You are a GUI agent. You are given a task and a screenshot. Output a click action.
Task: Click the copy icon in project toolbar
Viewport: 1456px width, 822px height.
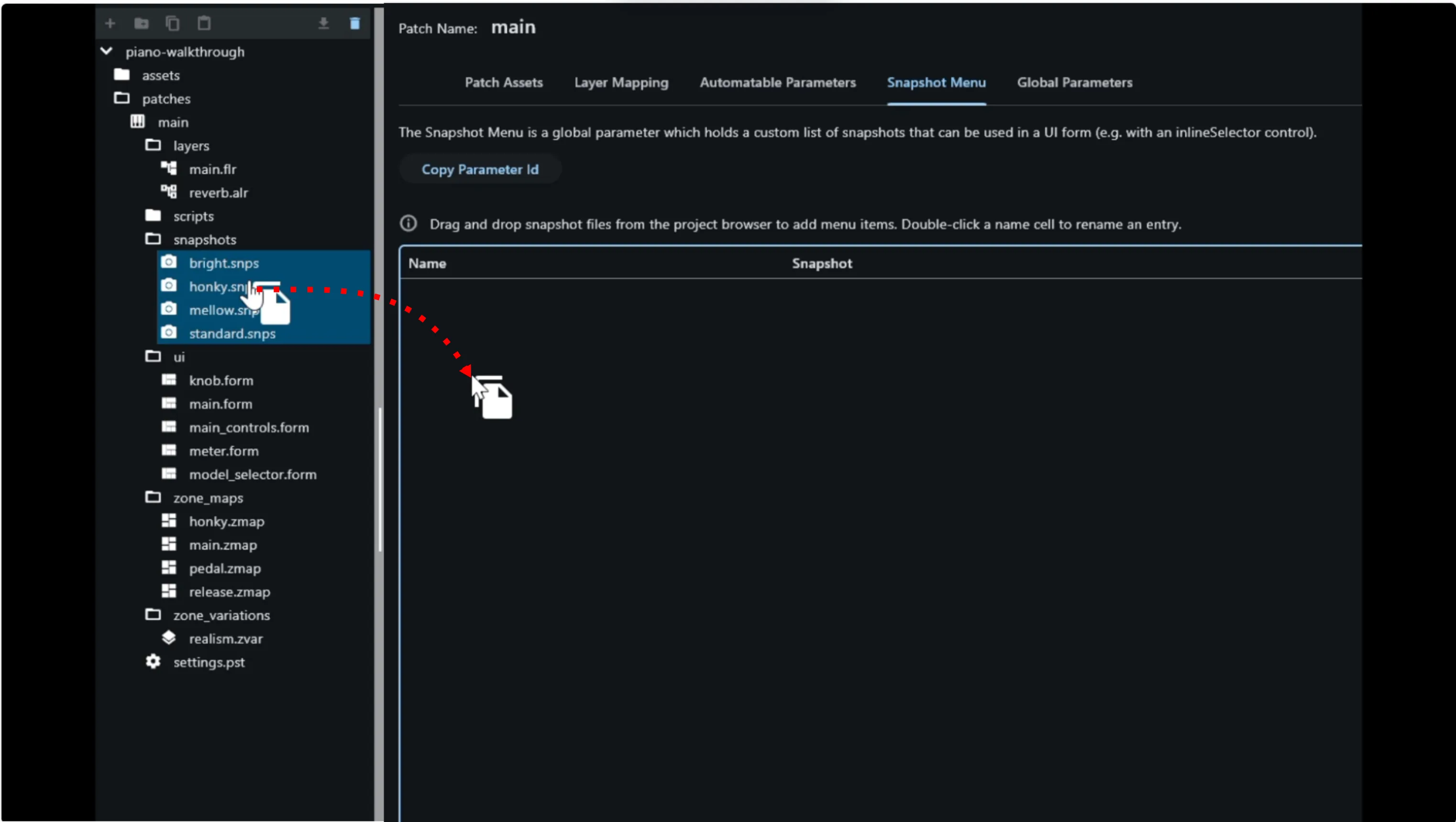tap(172, 23)
